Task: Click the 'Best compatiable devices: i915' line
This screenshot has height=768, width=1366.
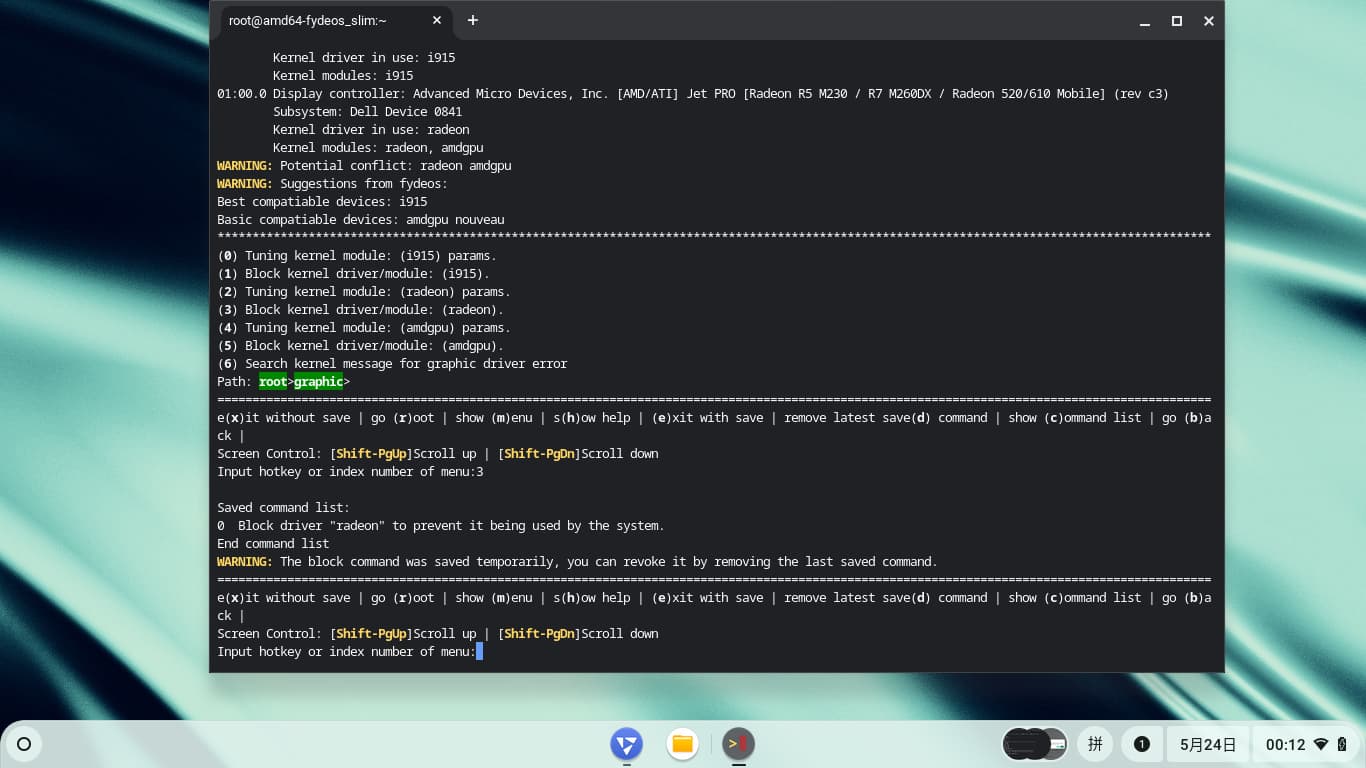Action: point(322,202)
